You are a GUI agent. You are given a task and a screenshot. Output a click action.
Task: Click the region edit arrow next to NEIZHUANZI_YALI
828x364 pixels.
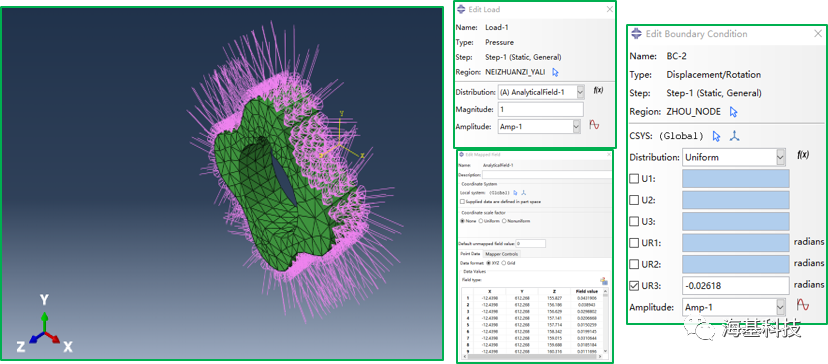coord(556,72)
